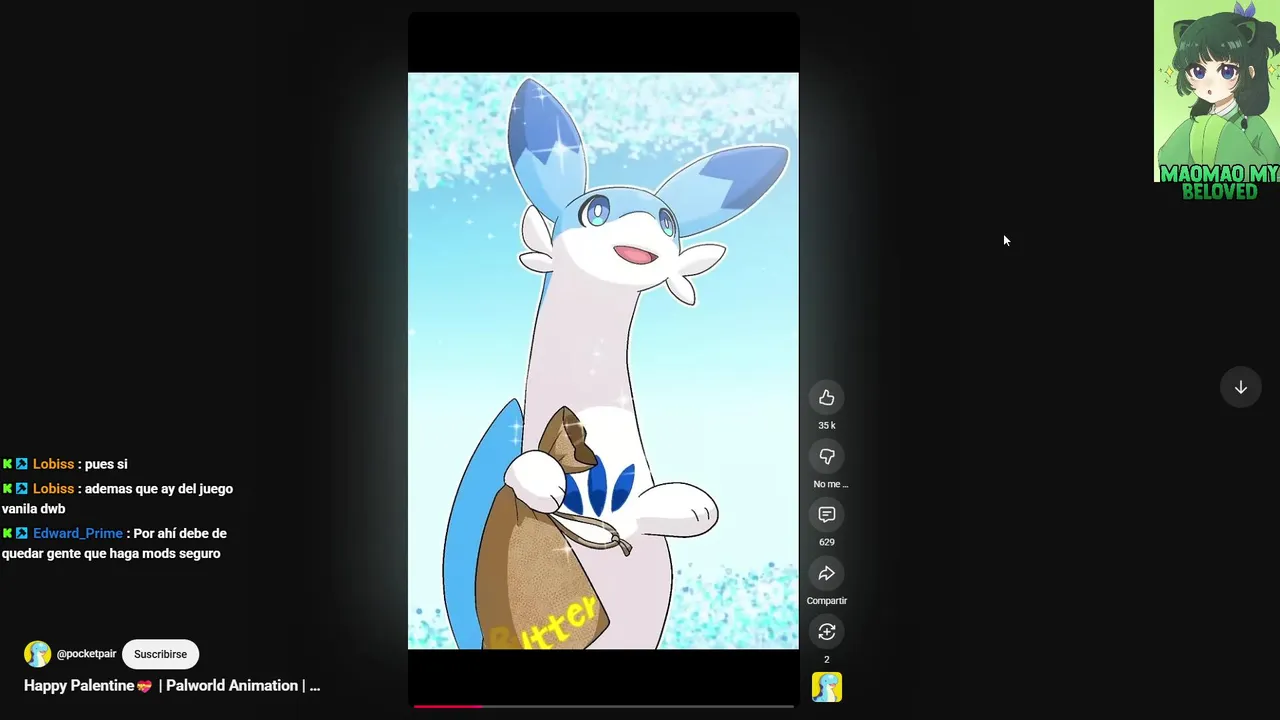Screen dimensions: 1280x720
Task: Click the Compartir label
Action: (826, 601)
